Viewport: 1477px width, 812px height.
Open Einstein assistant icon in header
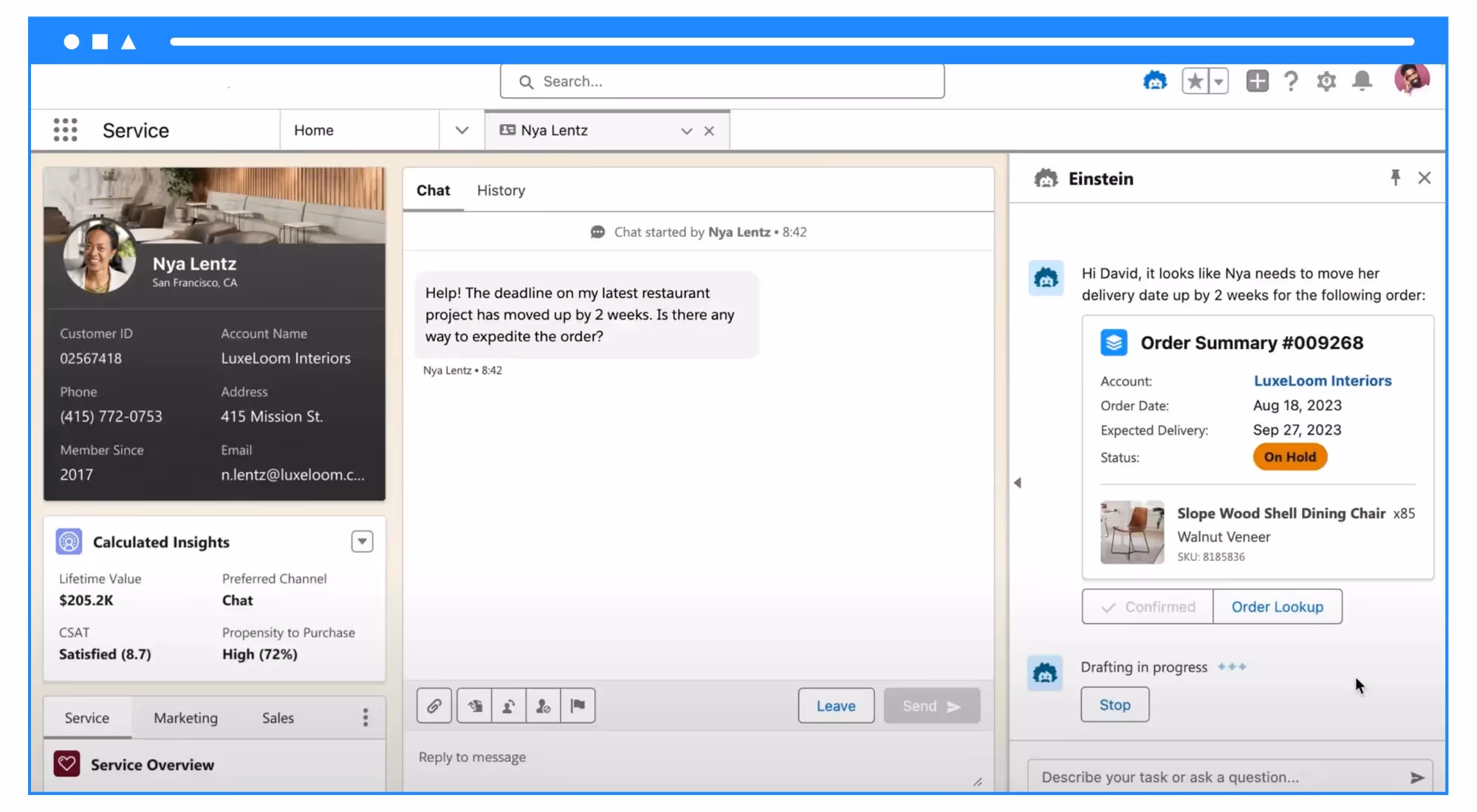pyautogui.click(x=1155, y=80)
